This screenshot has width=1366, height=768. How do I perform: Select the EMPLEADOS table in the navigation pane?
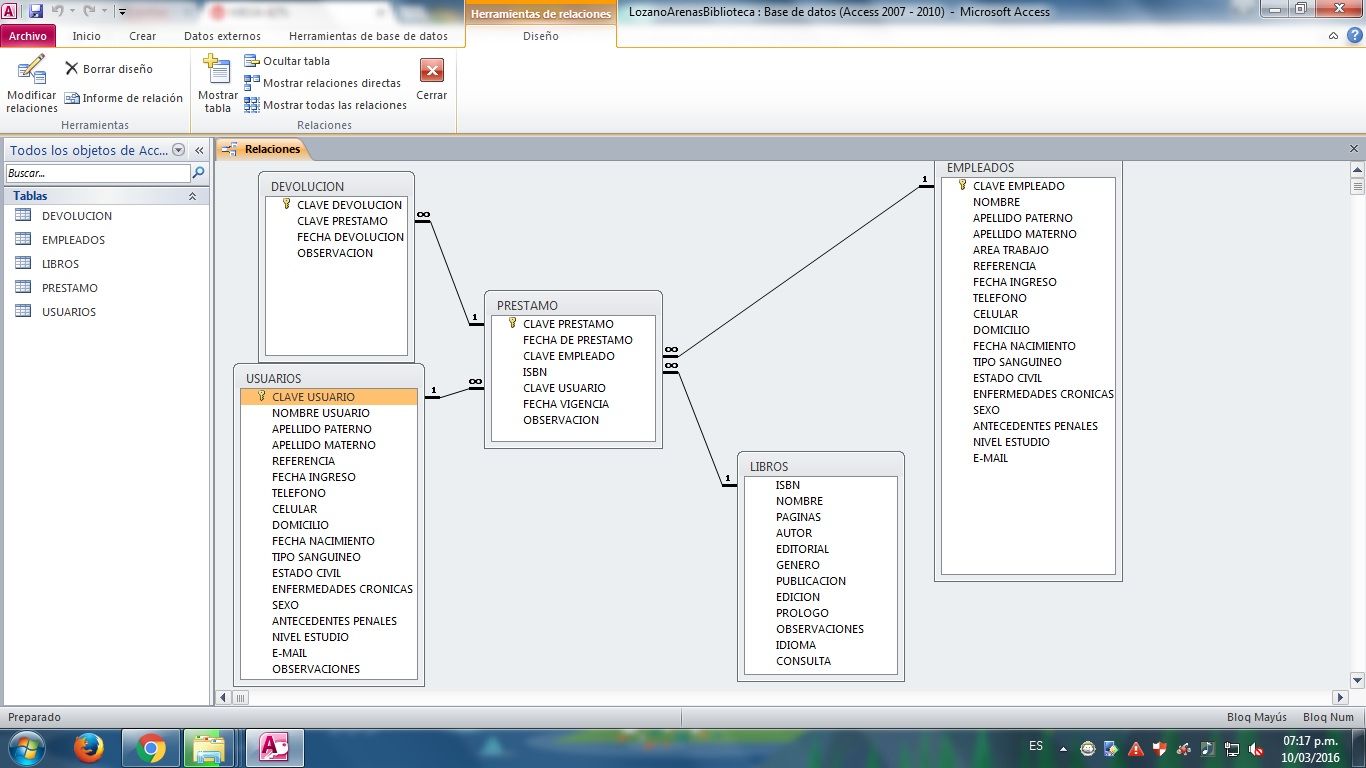click(73, 240)
